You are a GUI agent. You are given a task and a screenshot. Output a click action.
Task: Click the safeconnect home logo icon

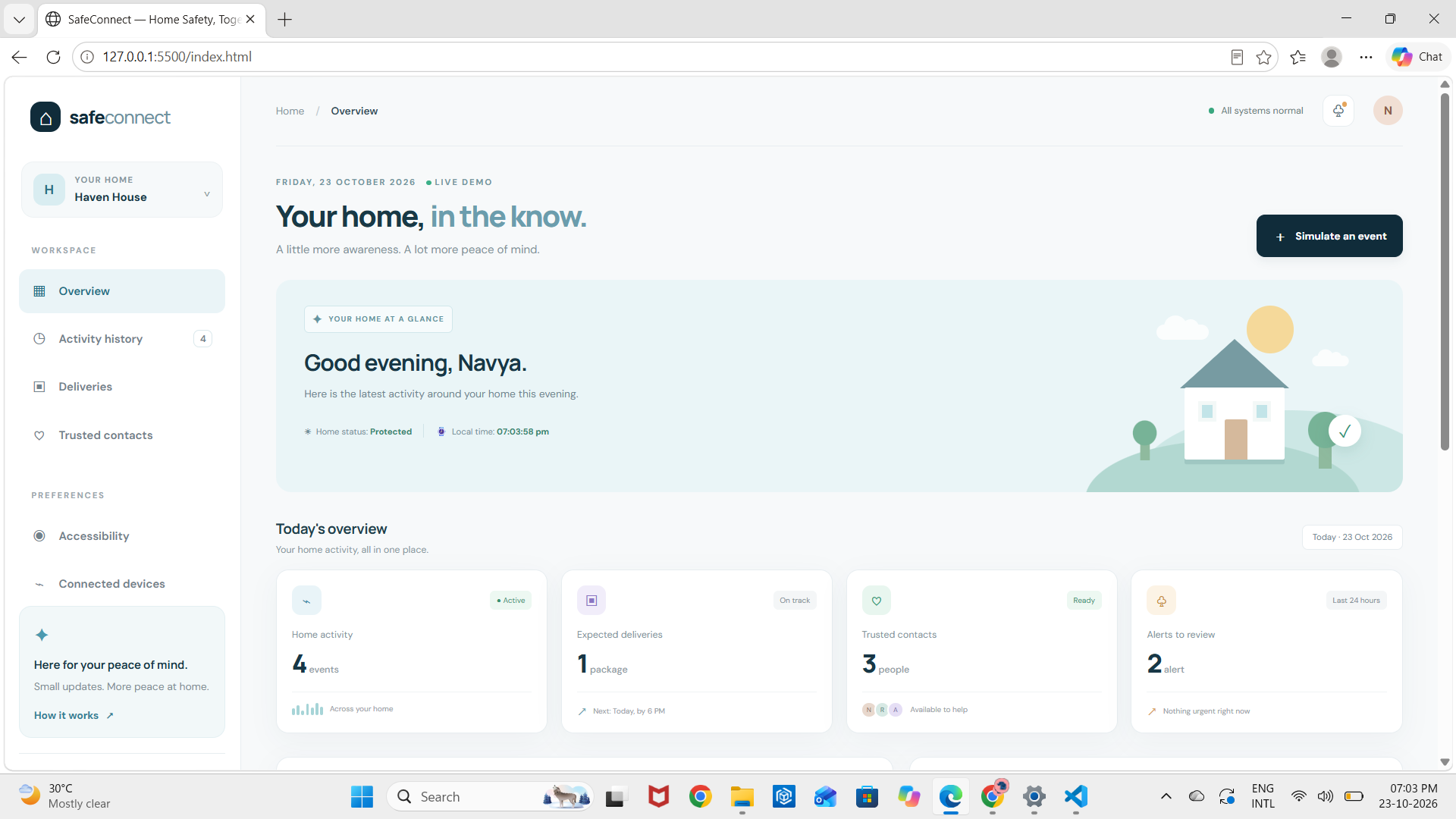45,118
